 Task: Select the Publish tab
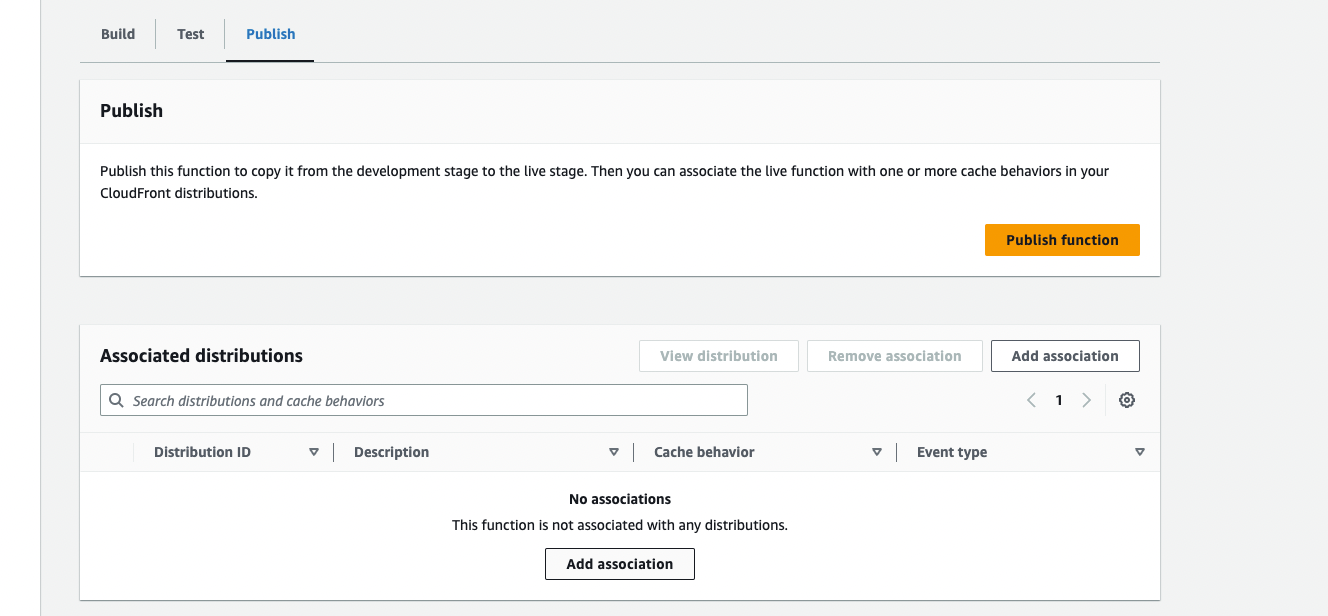tap(270, 33)
